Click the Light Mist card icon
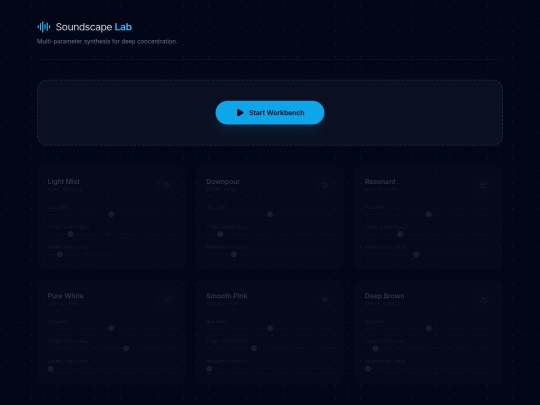The width and height of the screenshot is (540, 405). pos(166,185)
